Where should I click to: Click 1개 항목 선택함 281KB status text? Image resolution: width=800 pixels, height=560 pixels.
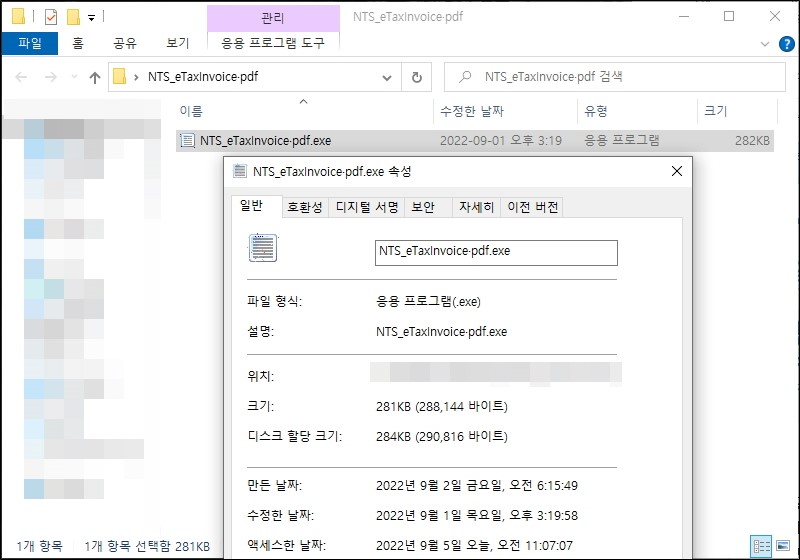(147, 546)
